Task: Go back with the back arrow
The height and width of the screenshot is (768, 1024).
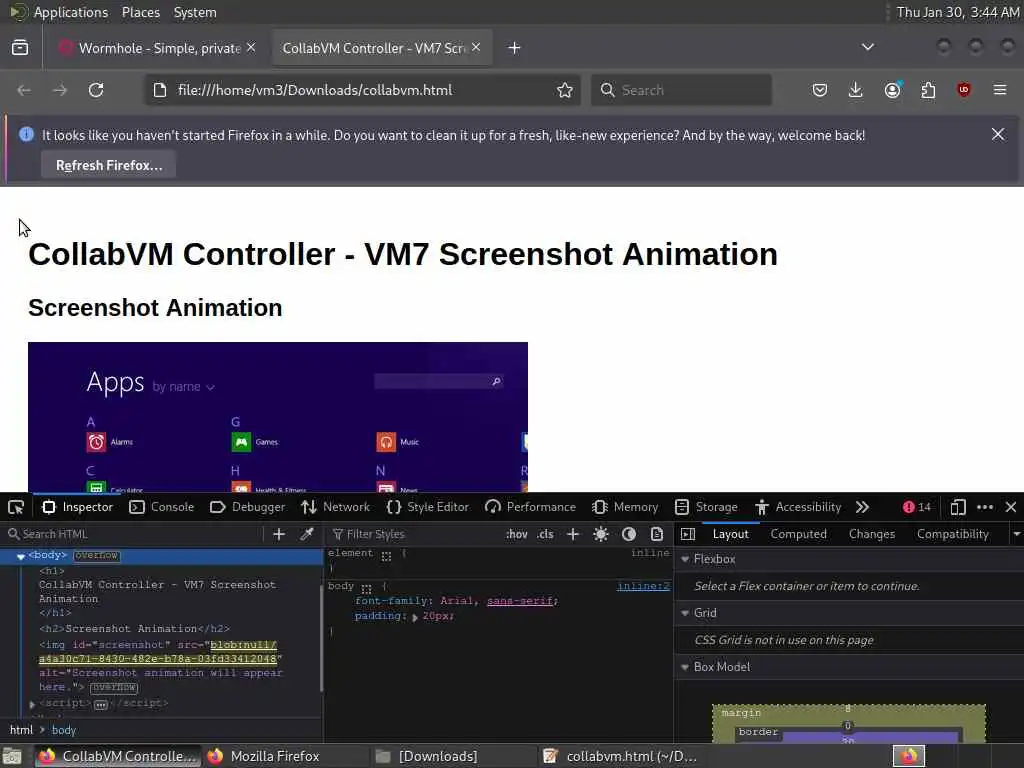Action: pyautogui.click(x=24, y=90)
